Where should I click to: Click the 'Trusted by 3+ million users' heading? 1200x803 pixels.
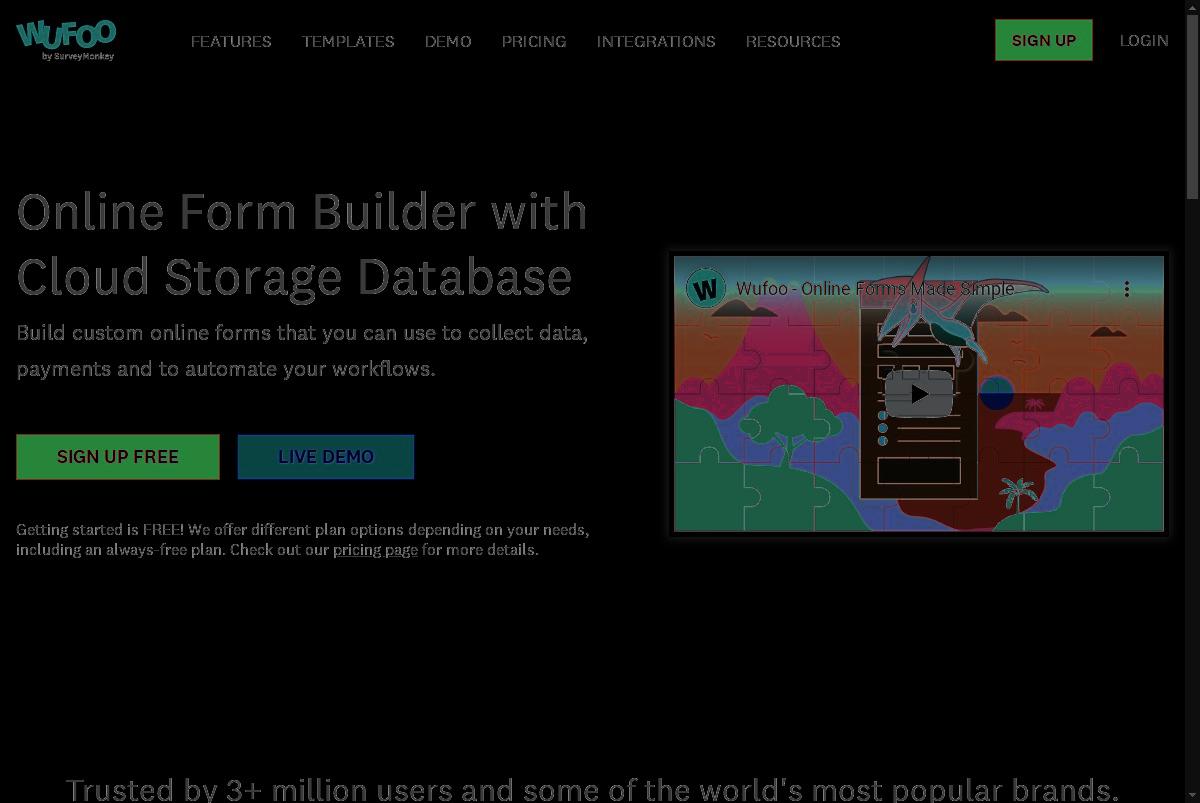[592, 789]
